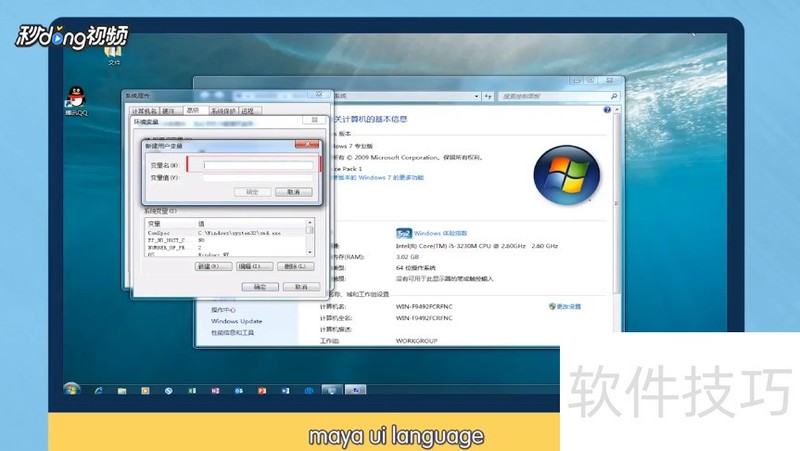Click 确定 in the 环境变量 dialog
The image size is (800, 451).
point(260,287)
